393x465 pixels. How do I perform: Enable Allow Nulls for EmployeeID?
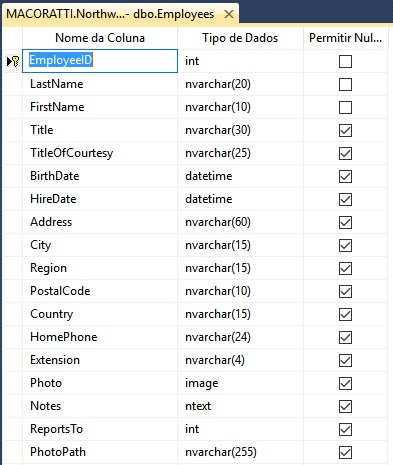pos(345,61)
